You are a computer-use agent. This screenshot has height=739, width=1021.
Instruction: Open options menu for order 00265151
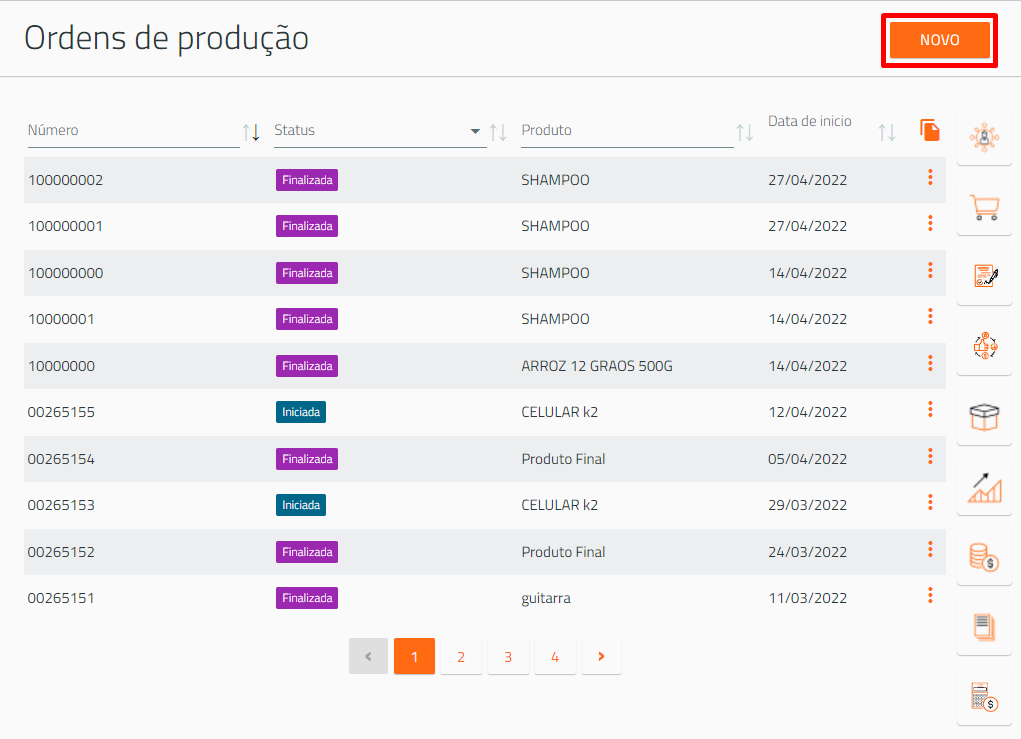pyautogui.click(x=930, y=596)
